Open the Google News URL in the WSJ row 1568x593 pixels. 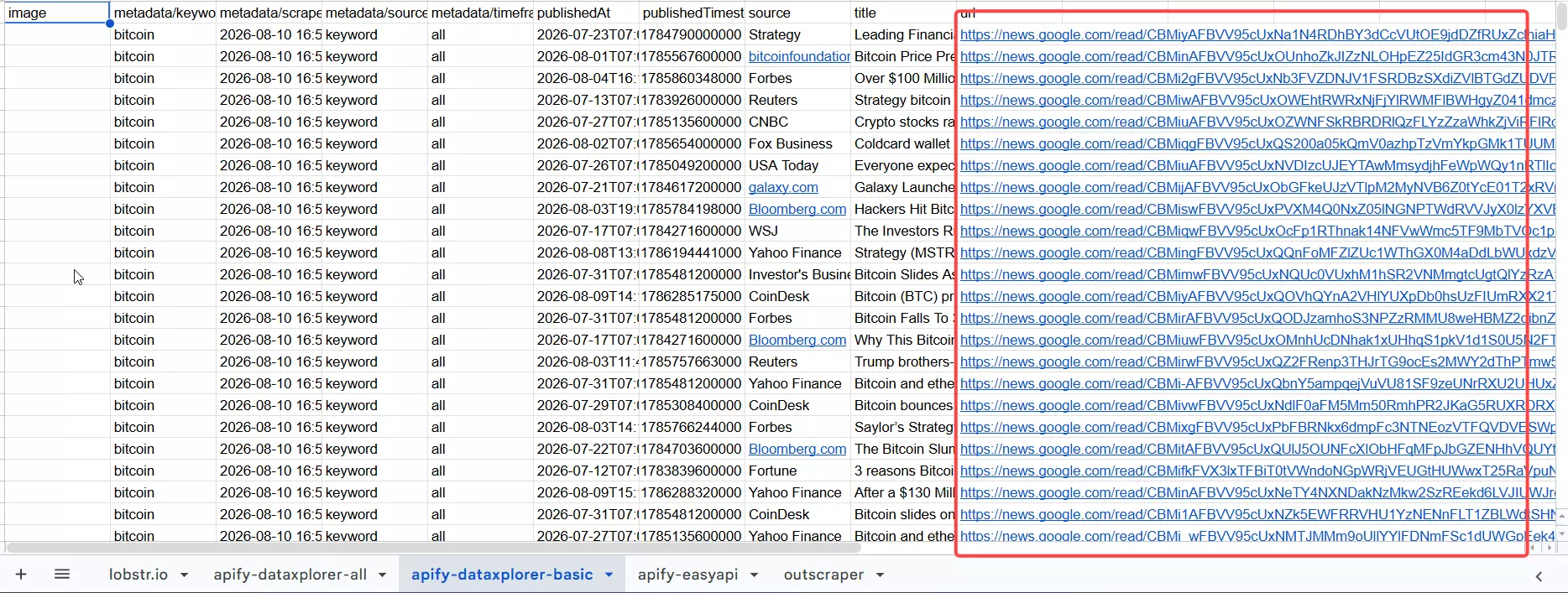(x=1257, y=231)
